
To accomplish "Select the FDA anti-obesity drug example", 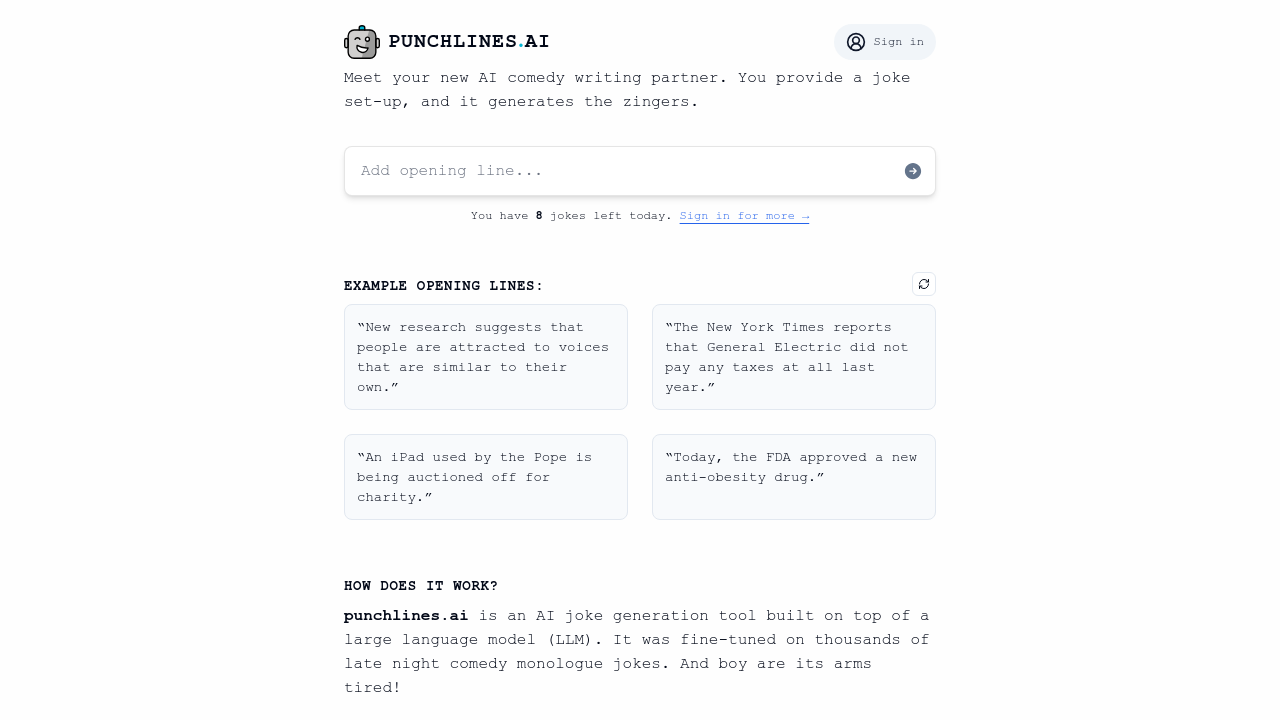I will point(793,477).
